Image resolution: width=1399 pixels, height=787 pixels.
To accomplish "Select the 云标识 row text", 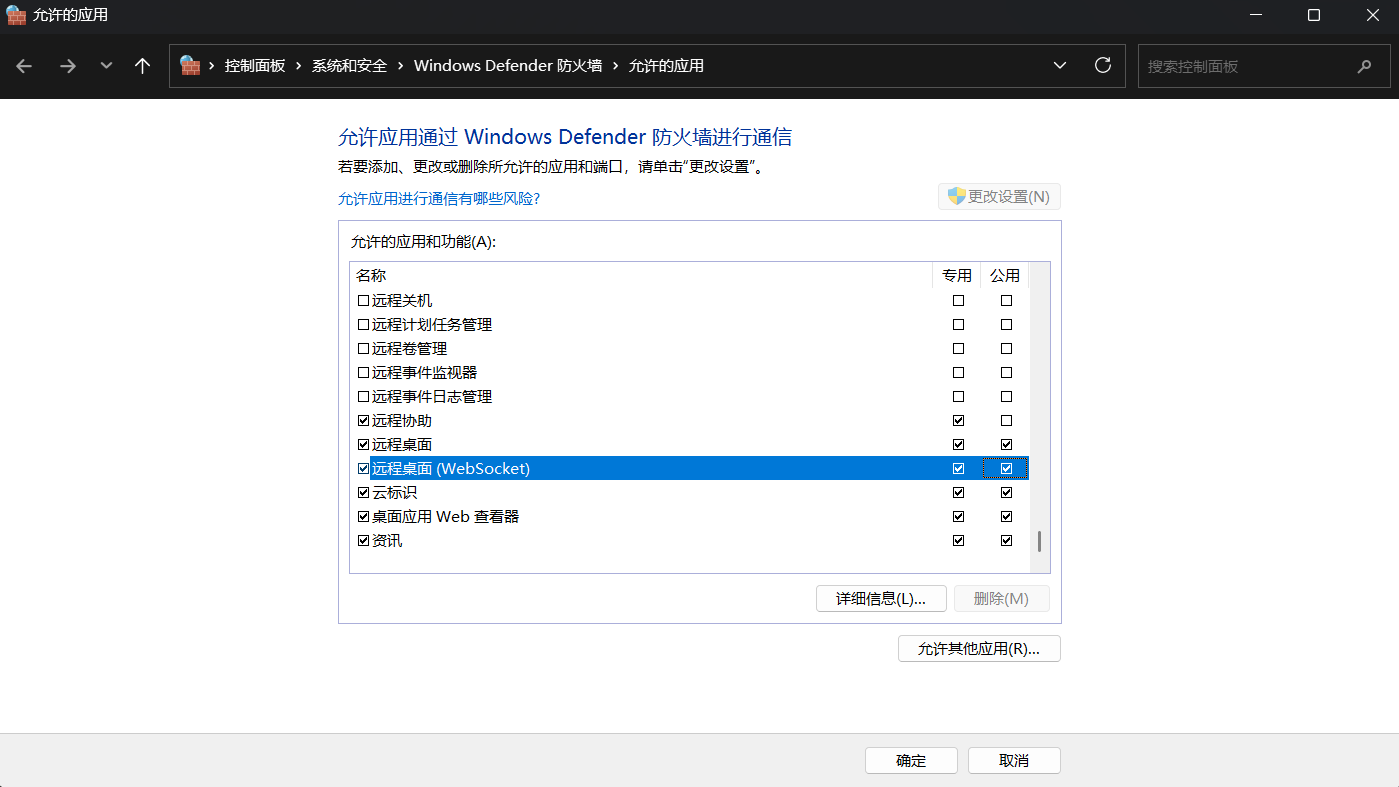I will point(395,493).
